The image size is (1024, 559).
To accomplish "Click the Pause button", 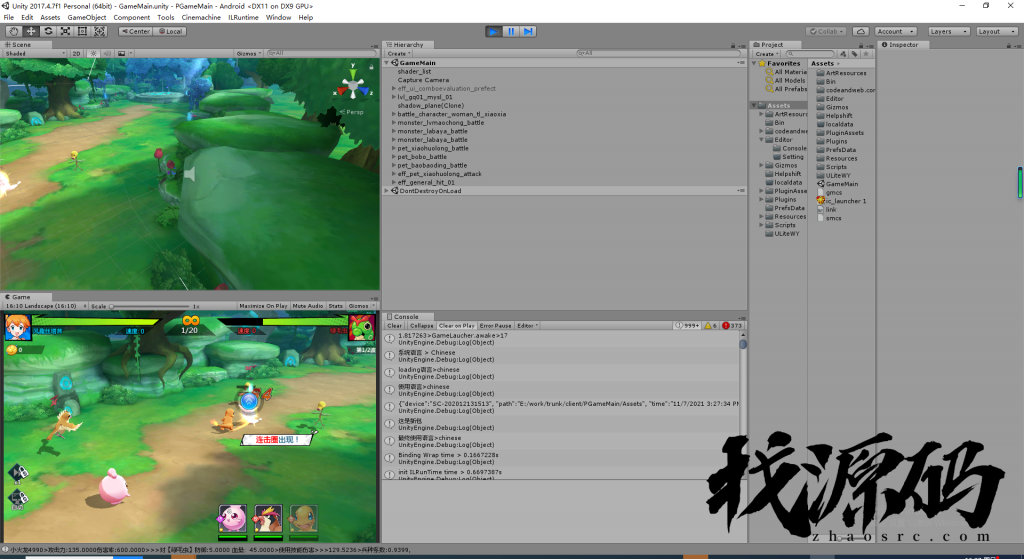I will click(511, 31).
